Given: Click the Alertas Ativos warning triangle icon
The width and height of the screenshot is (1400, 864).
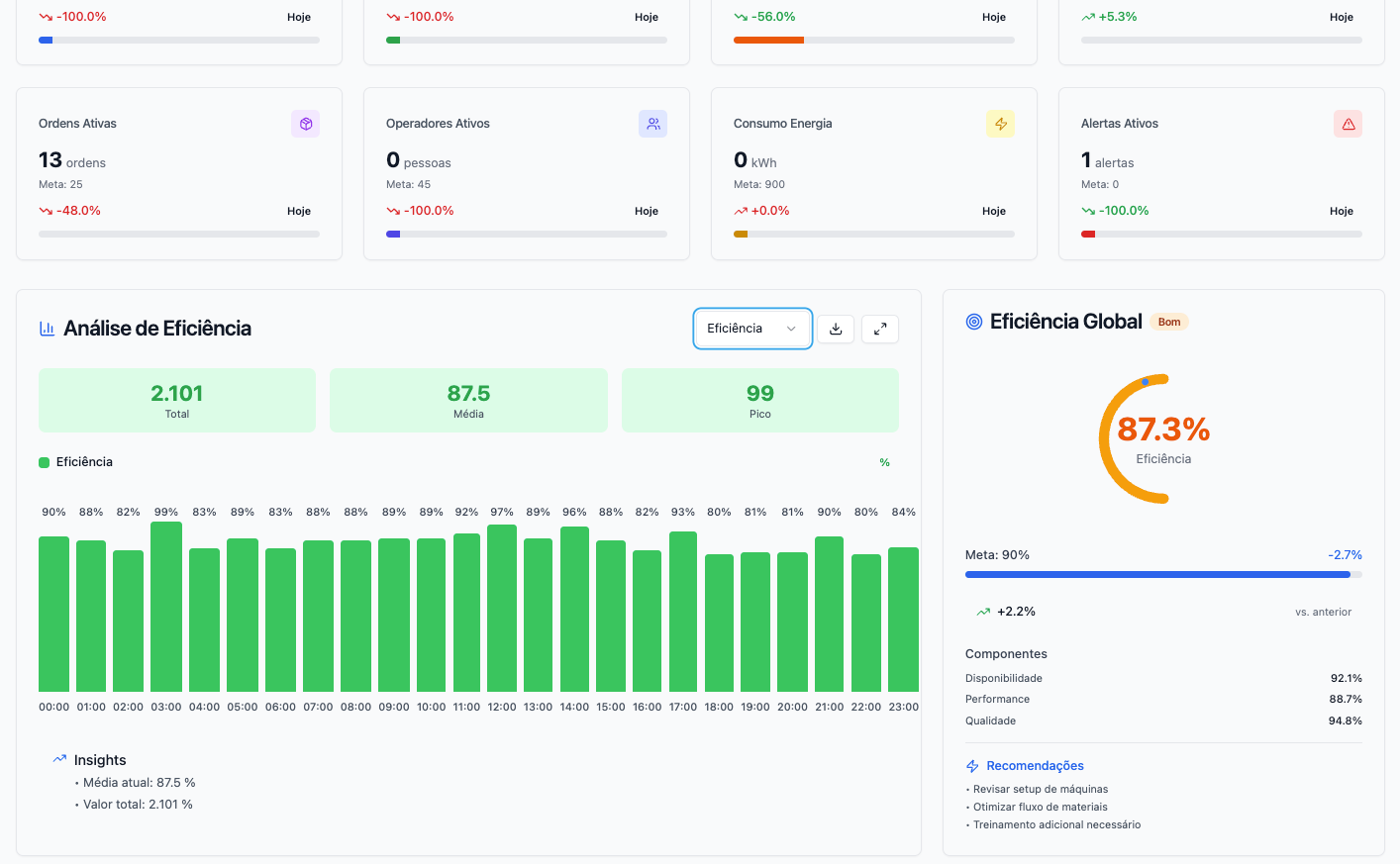Looking at the screenshot, I should 1348,124.
